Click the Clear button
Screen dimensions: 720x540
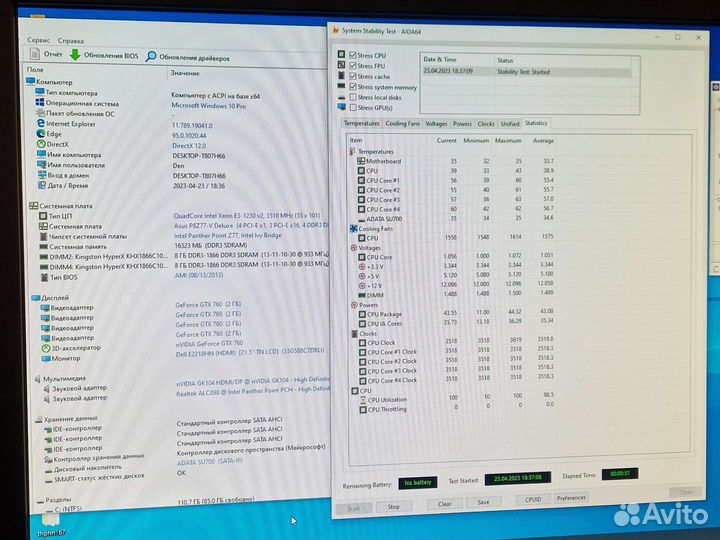coord(444,504)
